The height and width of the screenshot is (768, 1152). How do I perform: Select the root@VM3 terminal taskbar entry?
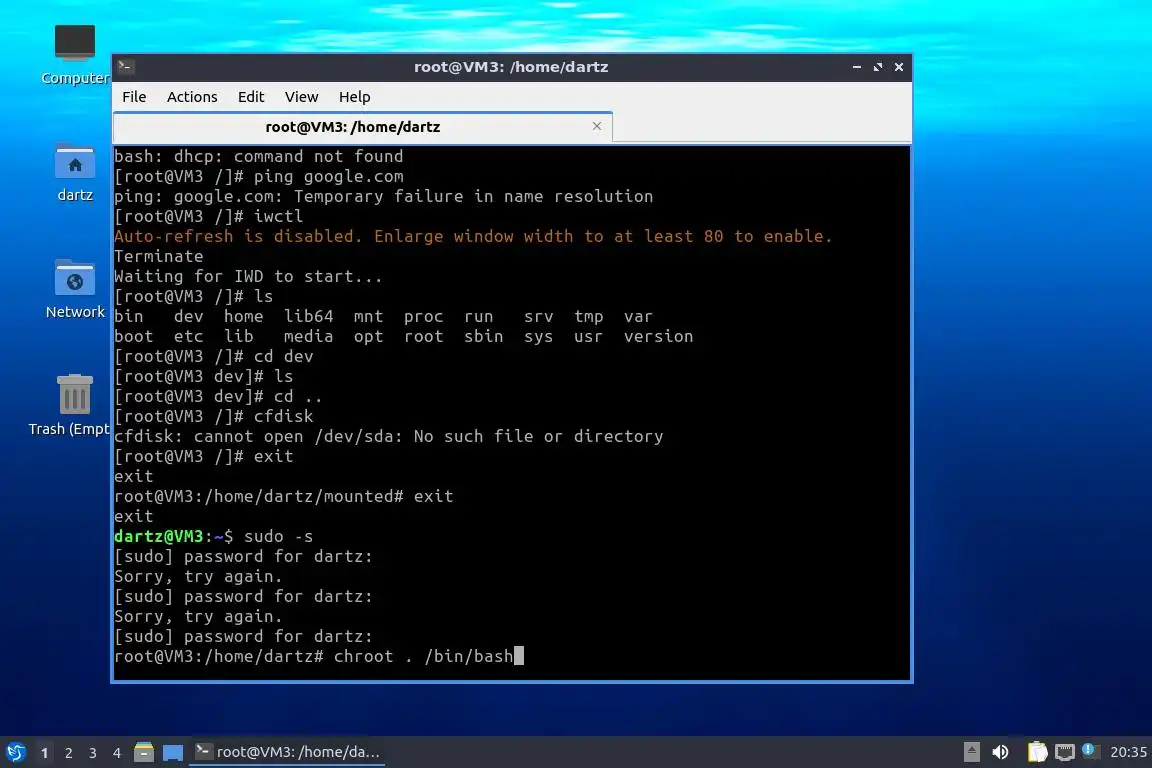point(287,752)
